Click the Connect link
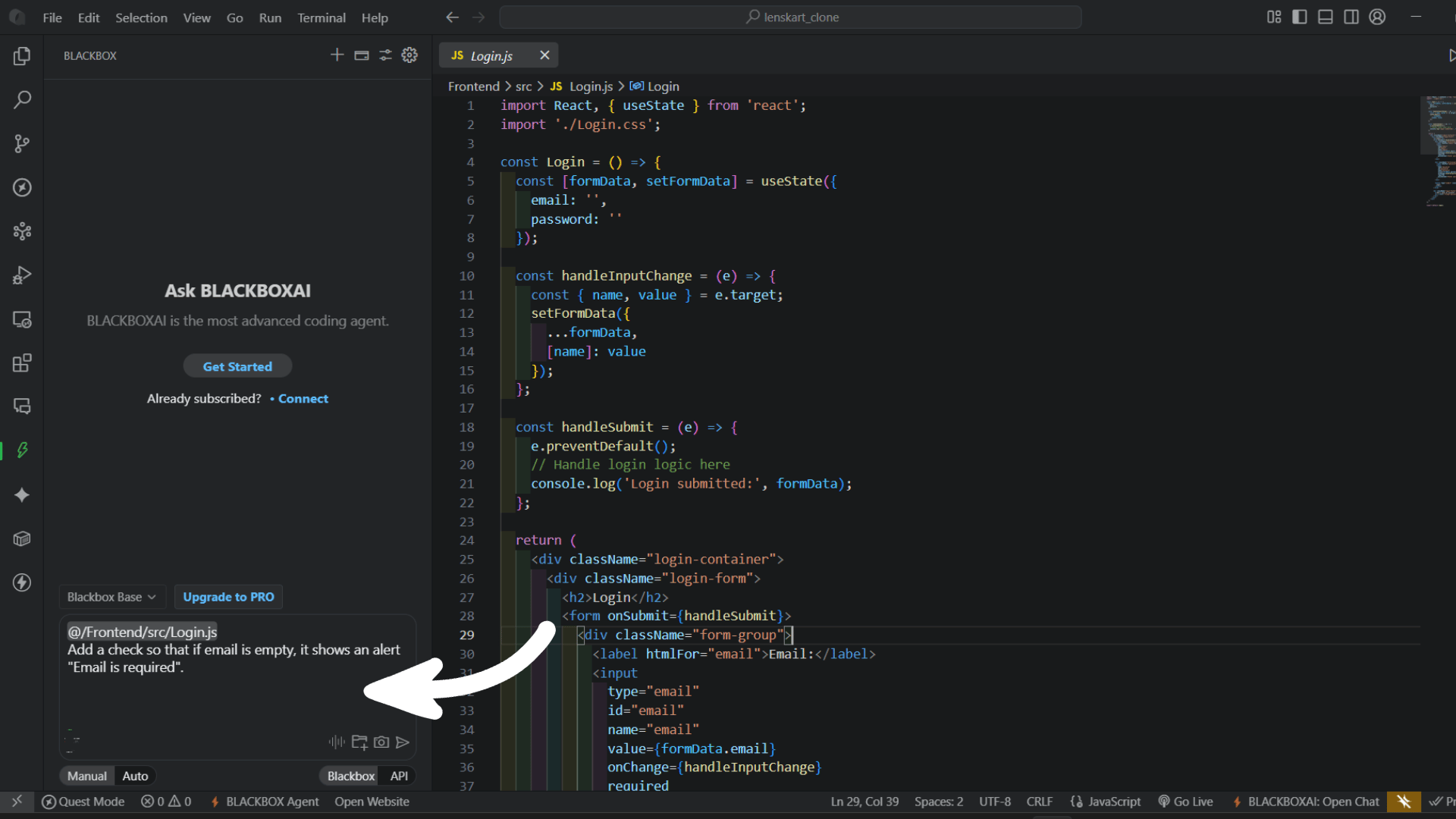The width and height of the screenshot is (1456, 819). coord(303,399)
